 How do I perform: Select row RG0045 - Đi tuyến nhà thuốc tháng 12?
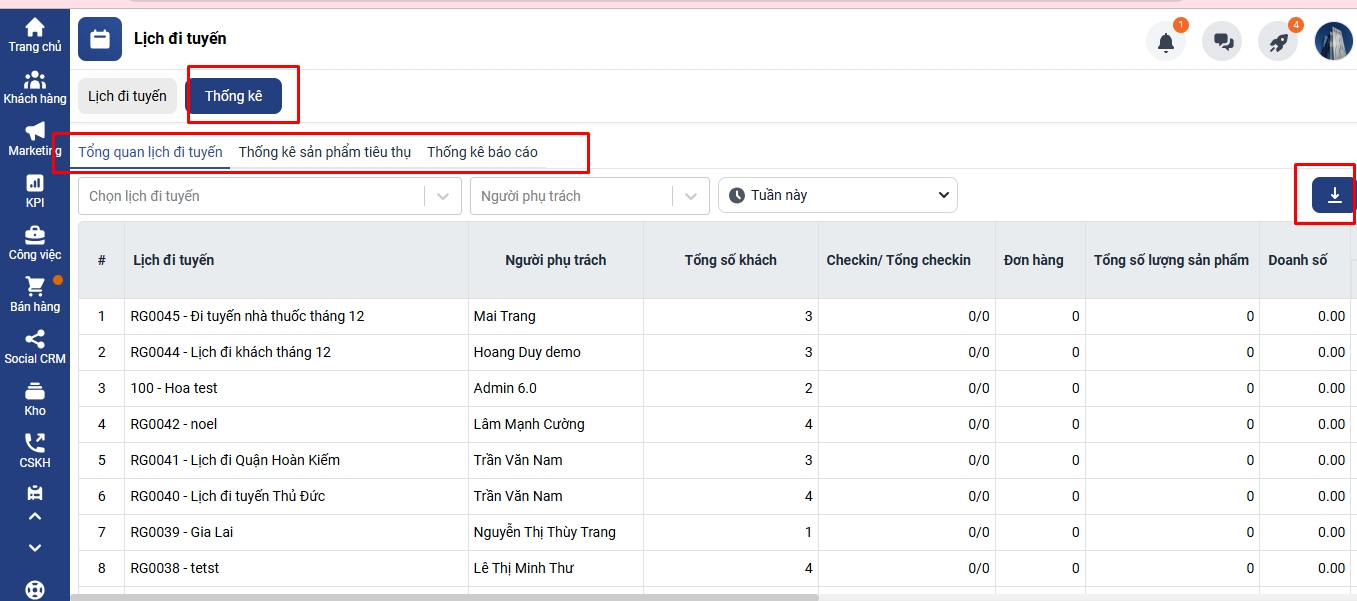247,316
